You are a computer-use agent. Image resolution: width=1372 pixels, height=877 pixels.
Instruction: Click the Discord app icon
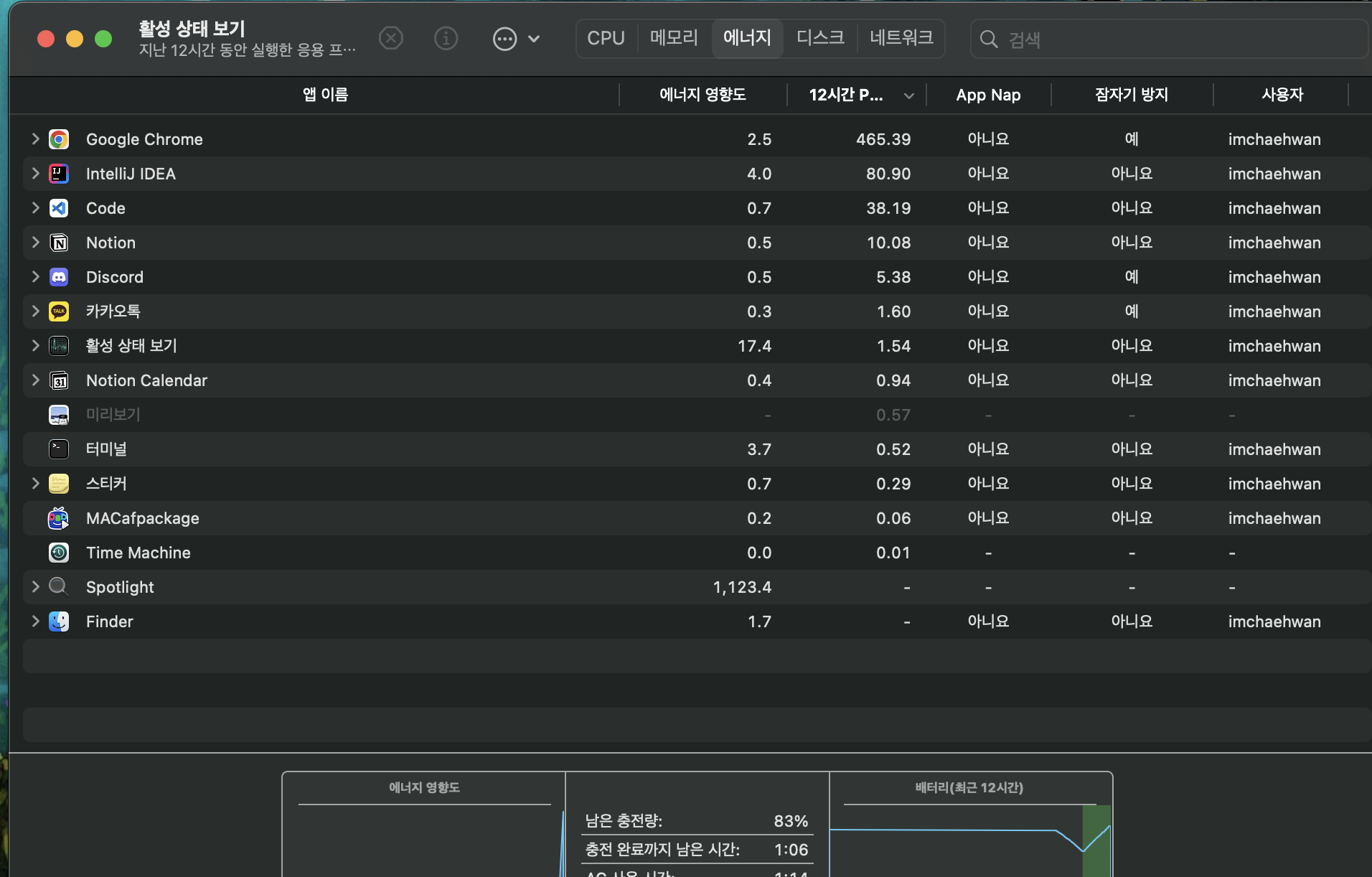click(59, 277)
